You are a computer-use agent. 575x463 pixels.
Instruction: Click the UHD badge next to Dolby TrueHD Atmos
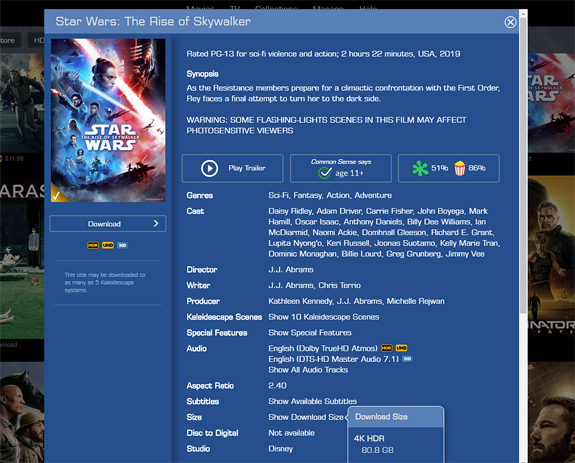402,348
